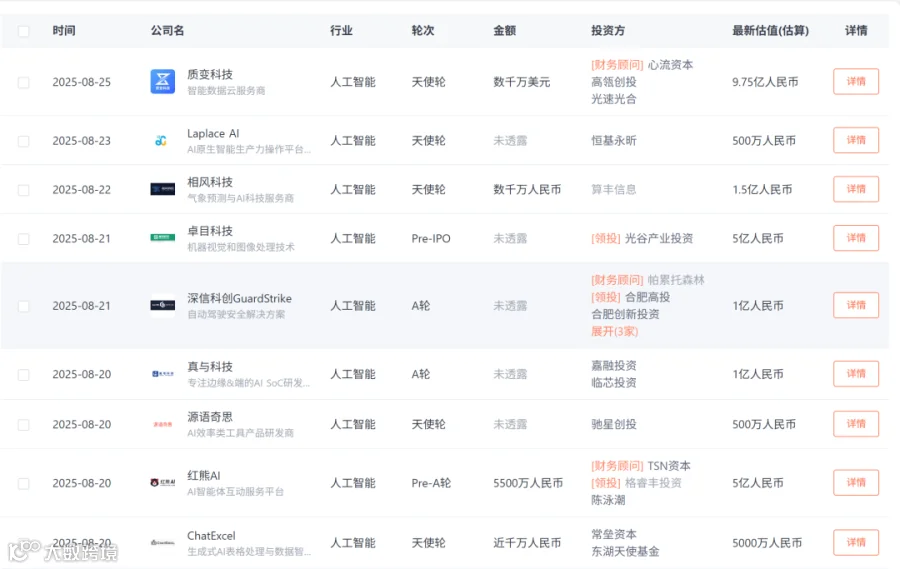Open the 源语奇思 company name
The width and height of the screenshot is (900, 569).
point(210,417)
